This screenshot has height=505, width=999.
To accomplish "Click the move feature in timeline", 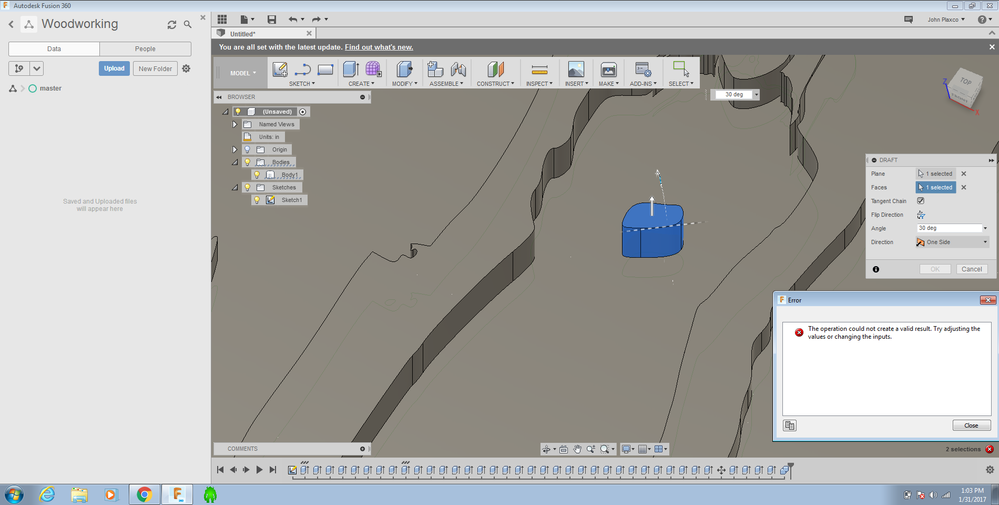I will [x=721, y=471].
